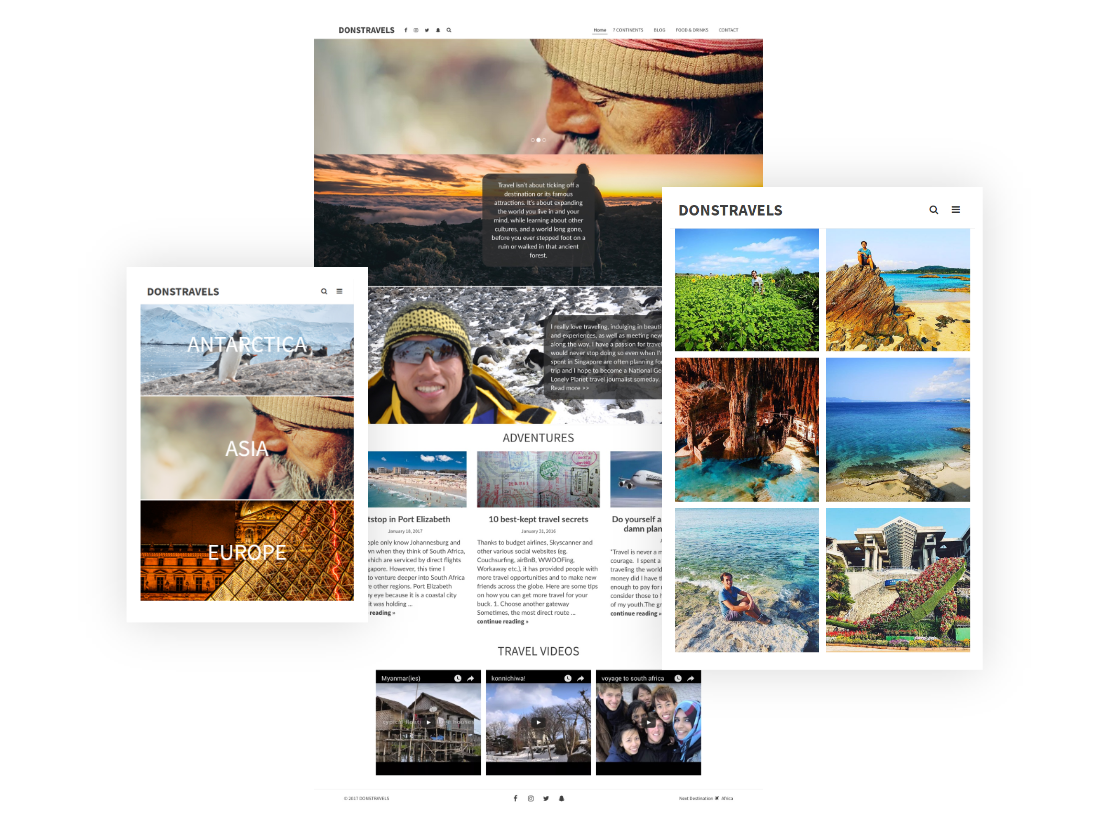Click the 'January 31, 2016' post date

[x=538, y=531]
